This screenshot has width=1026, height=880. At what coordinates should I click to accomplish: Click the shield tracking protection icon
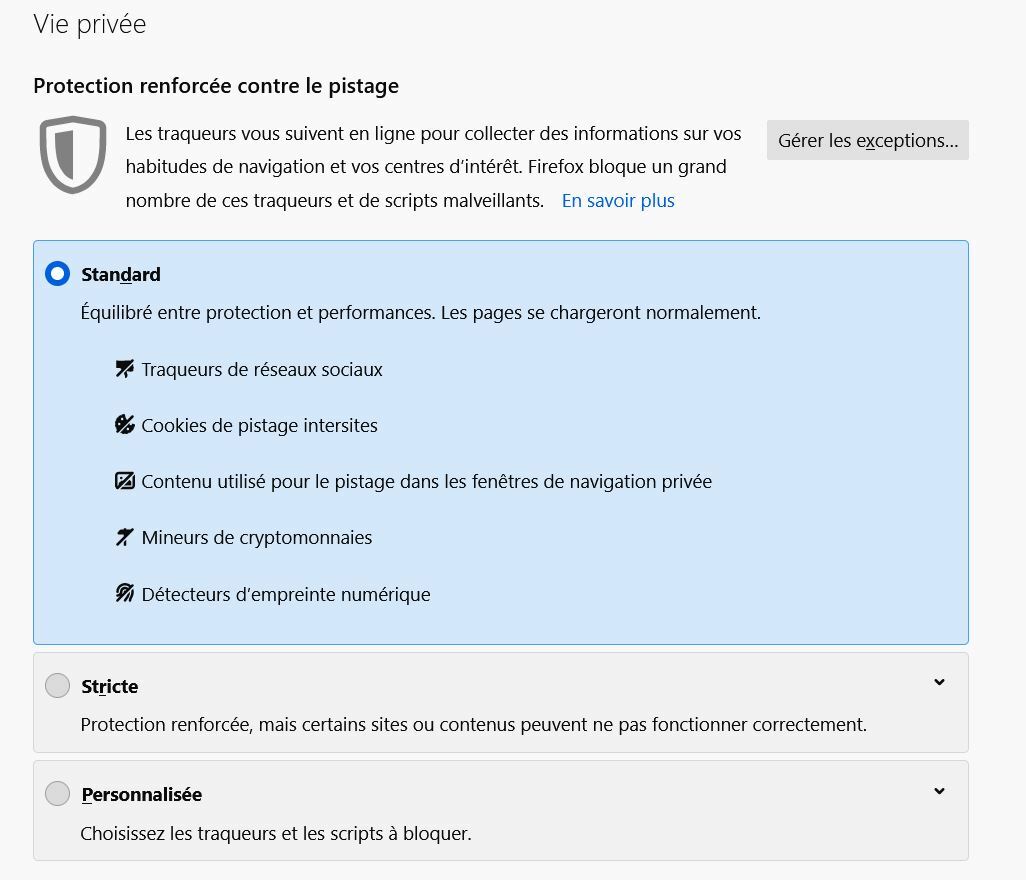coord(73,154)
